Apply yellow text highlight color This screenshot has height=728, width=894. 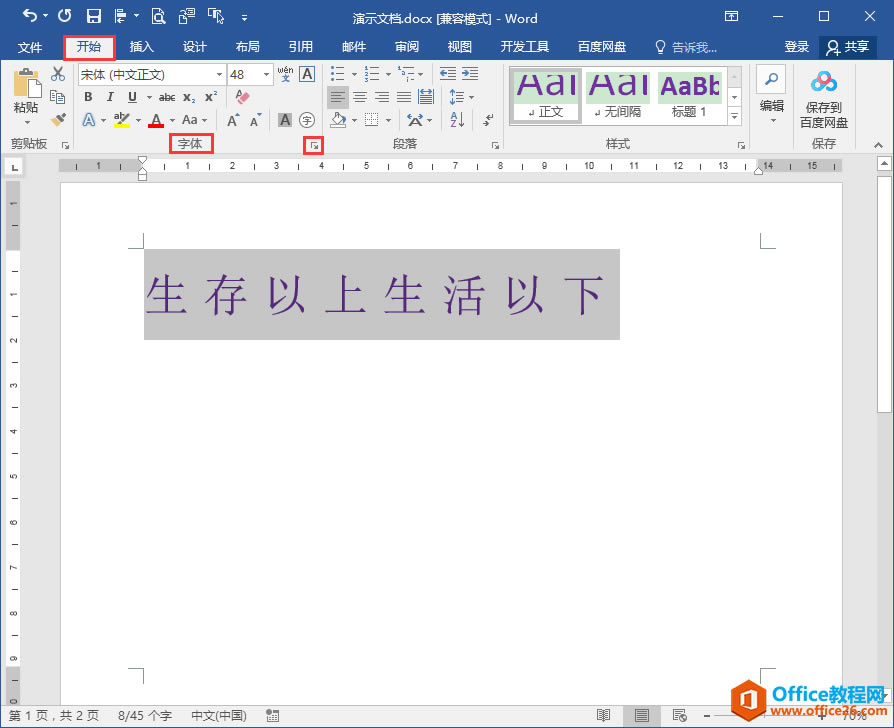click(x=121, y=120)
